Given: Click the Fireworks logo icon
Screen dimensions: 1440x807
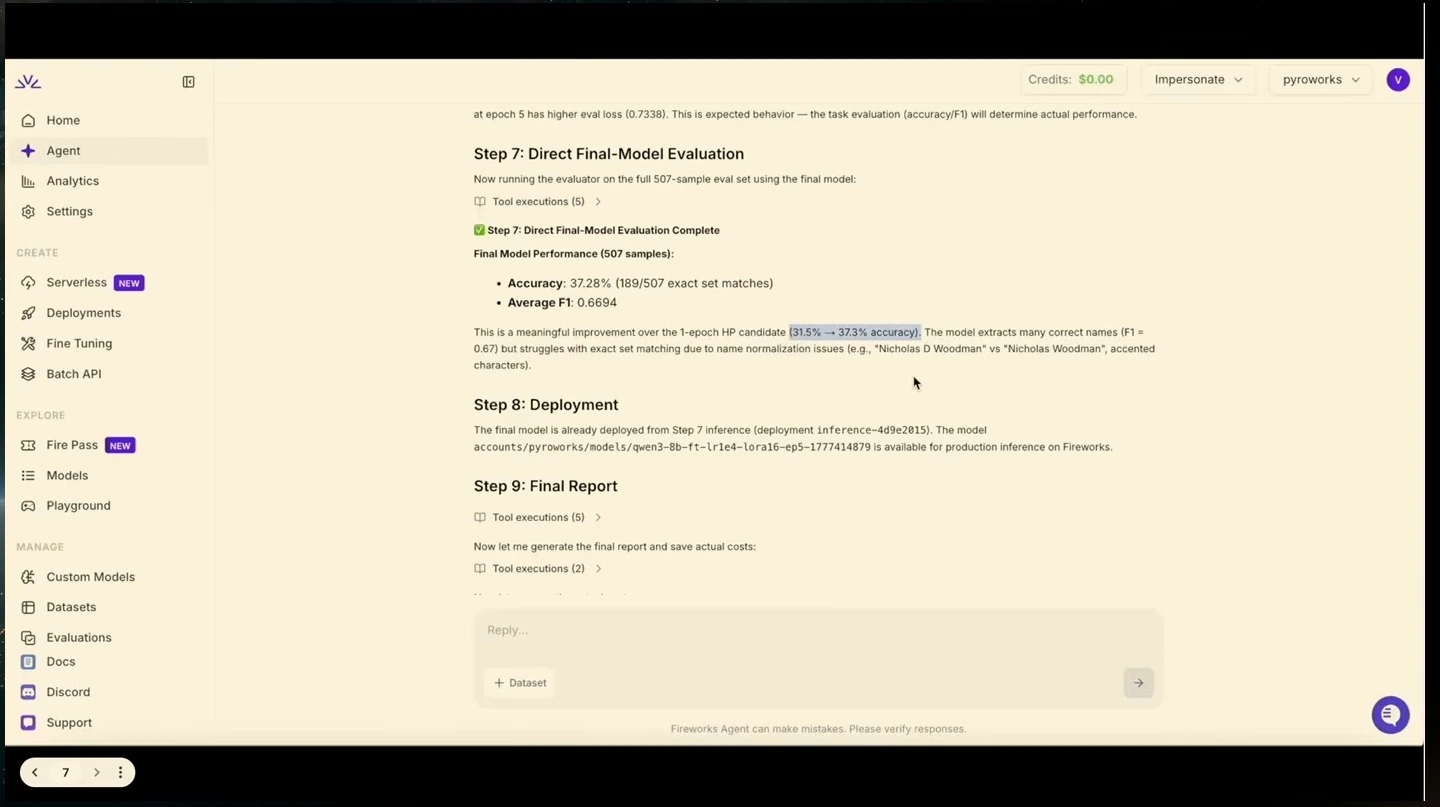Looking at the screenshot, I should (28, 82).
